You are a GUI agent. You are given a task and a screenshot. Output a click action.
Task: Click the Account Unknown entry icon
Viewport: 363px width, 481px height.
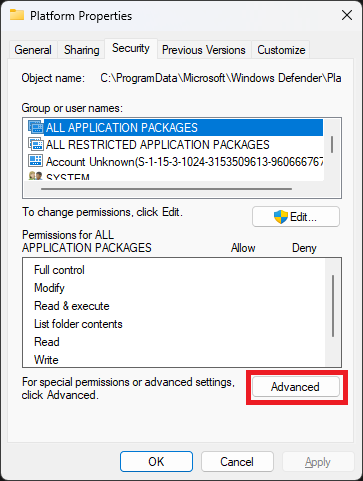[x=36, y=161]
